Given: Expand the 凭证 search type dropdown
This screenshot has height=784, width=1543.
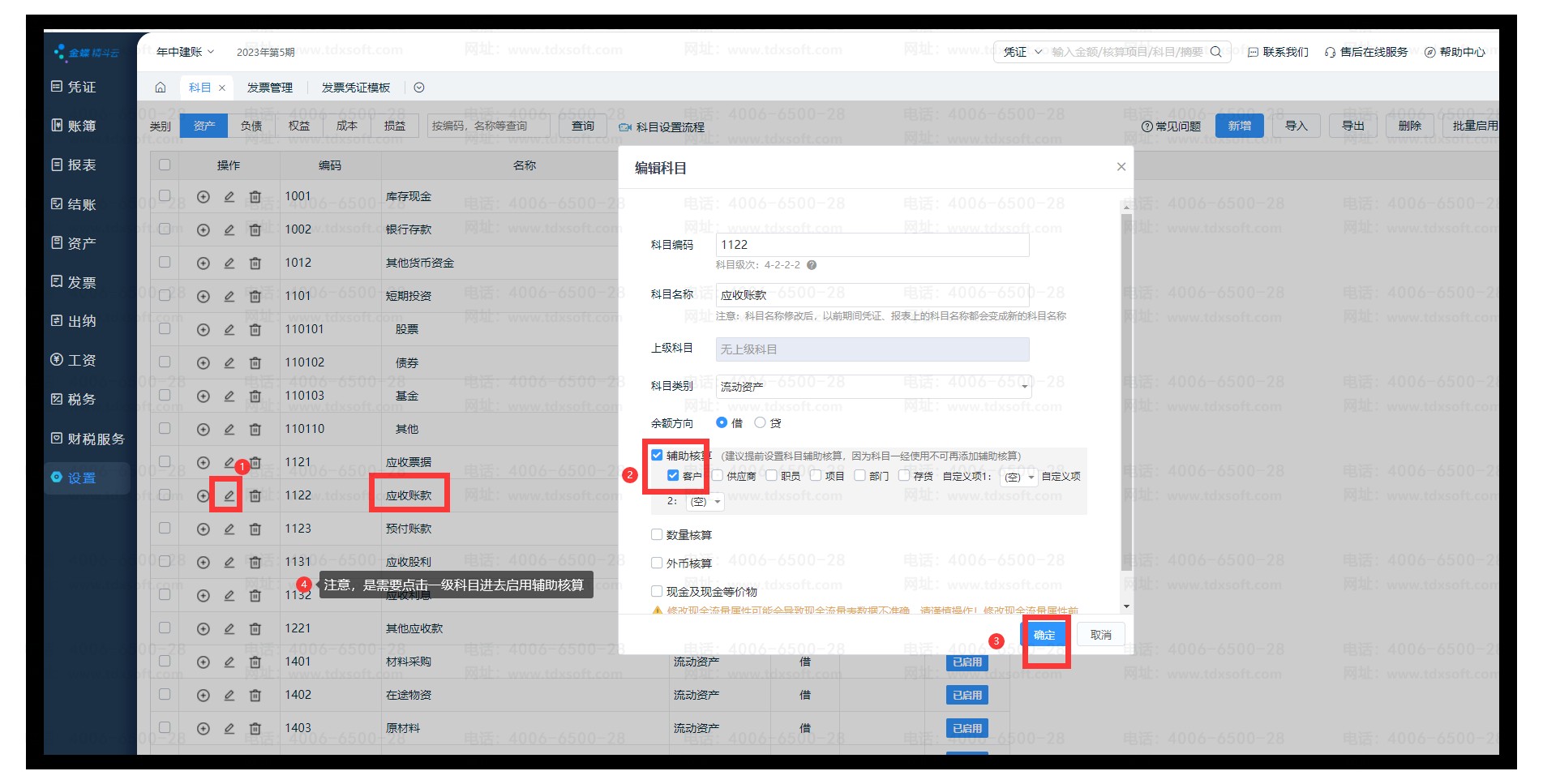Looking at the screenshot, I should [1022, 52].
